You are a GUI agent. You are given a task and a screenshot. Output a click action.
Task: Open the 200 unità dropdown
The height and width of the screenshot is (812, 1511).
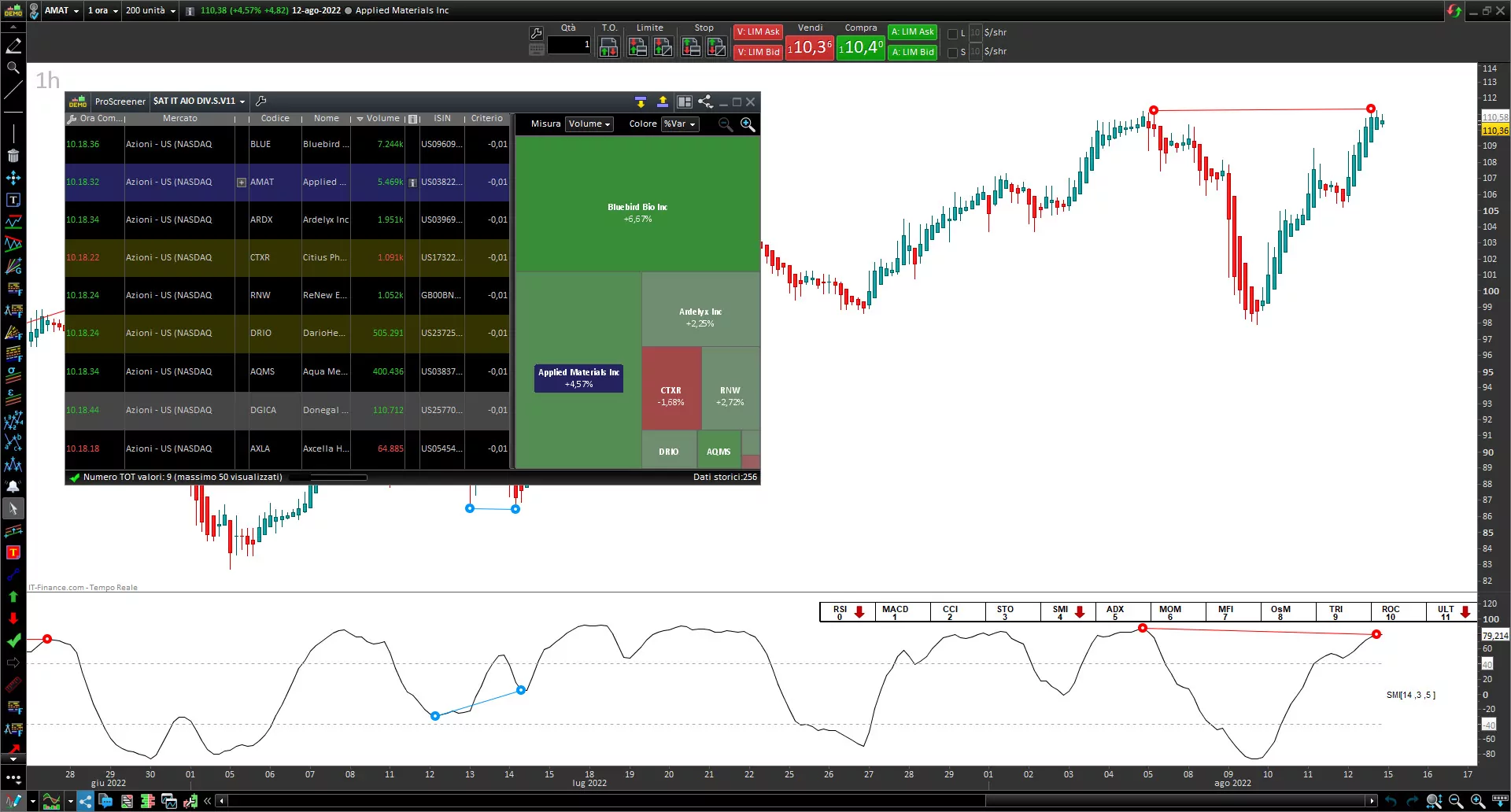[150, 10]
